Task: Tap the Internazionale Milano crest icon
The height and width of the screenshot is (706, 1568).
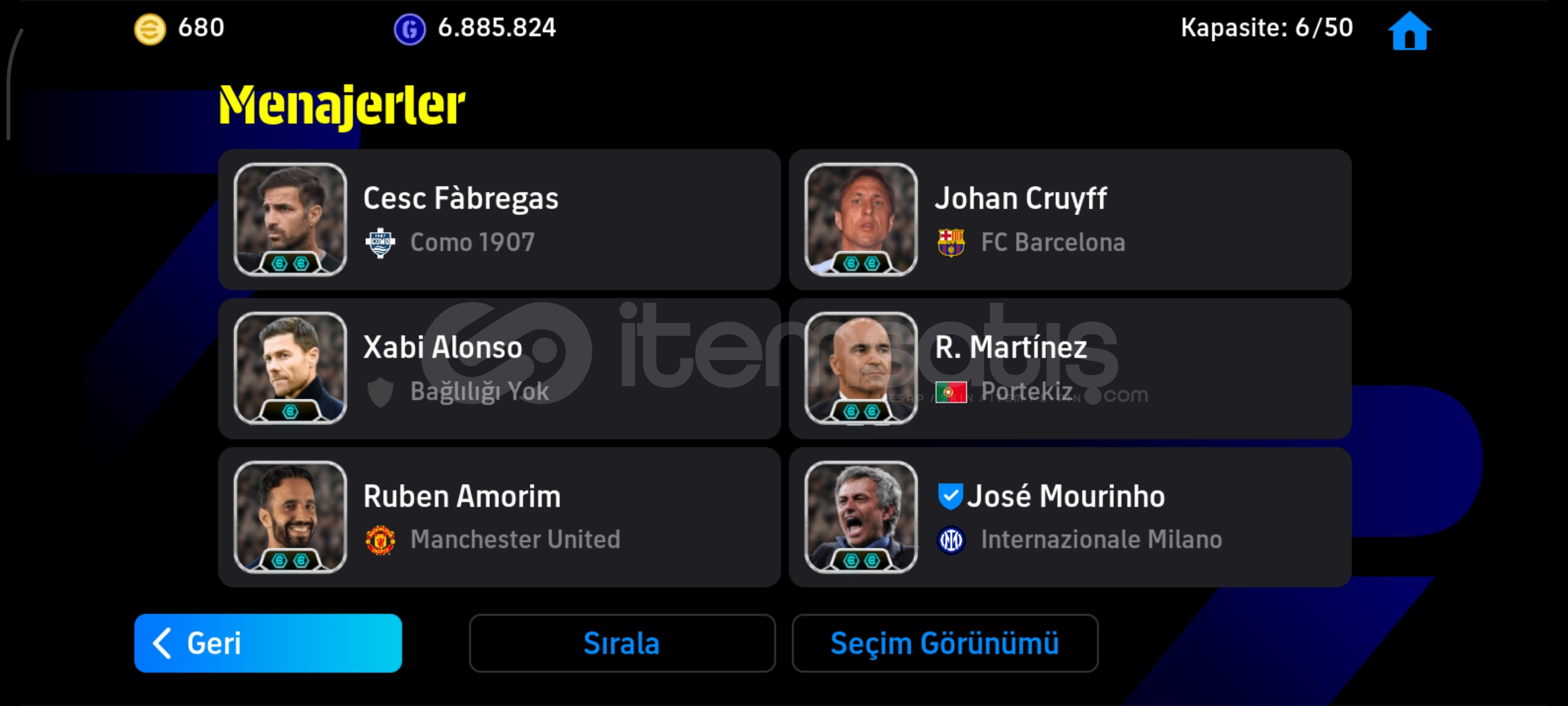Action: (951, 540)
